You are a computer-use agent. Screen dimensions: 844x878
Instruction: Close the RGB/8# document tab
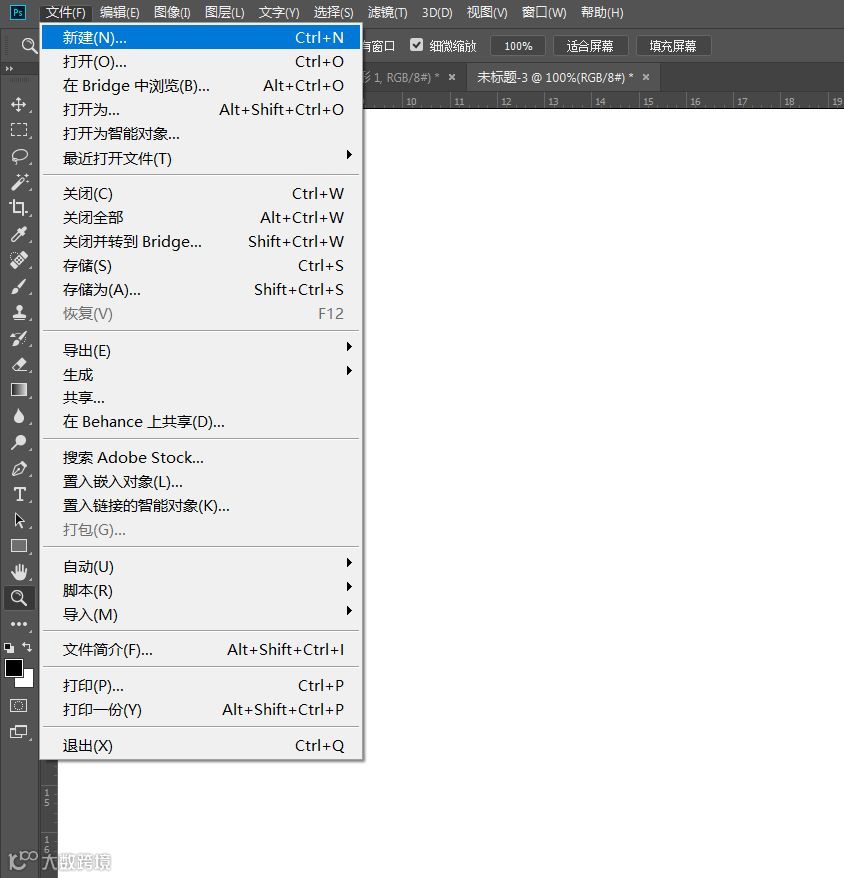452,77
